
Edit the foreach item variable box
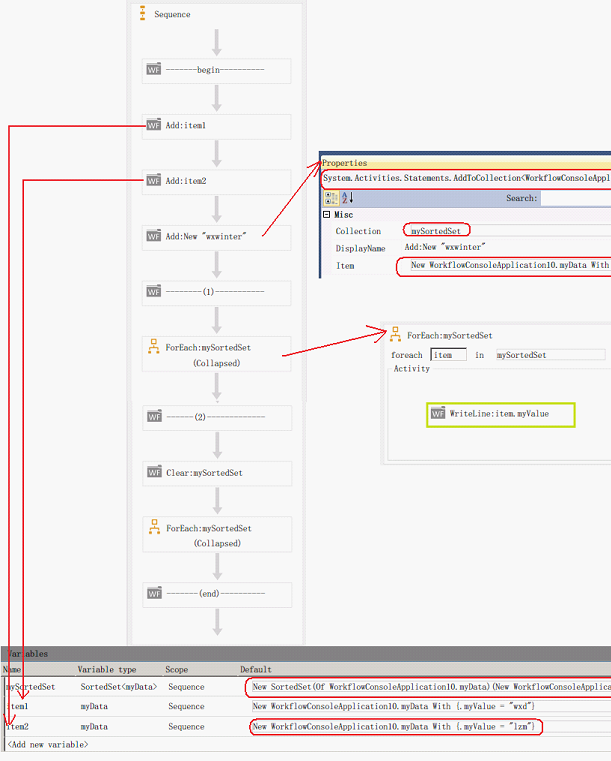click(x=448, y=355)
